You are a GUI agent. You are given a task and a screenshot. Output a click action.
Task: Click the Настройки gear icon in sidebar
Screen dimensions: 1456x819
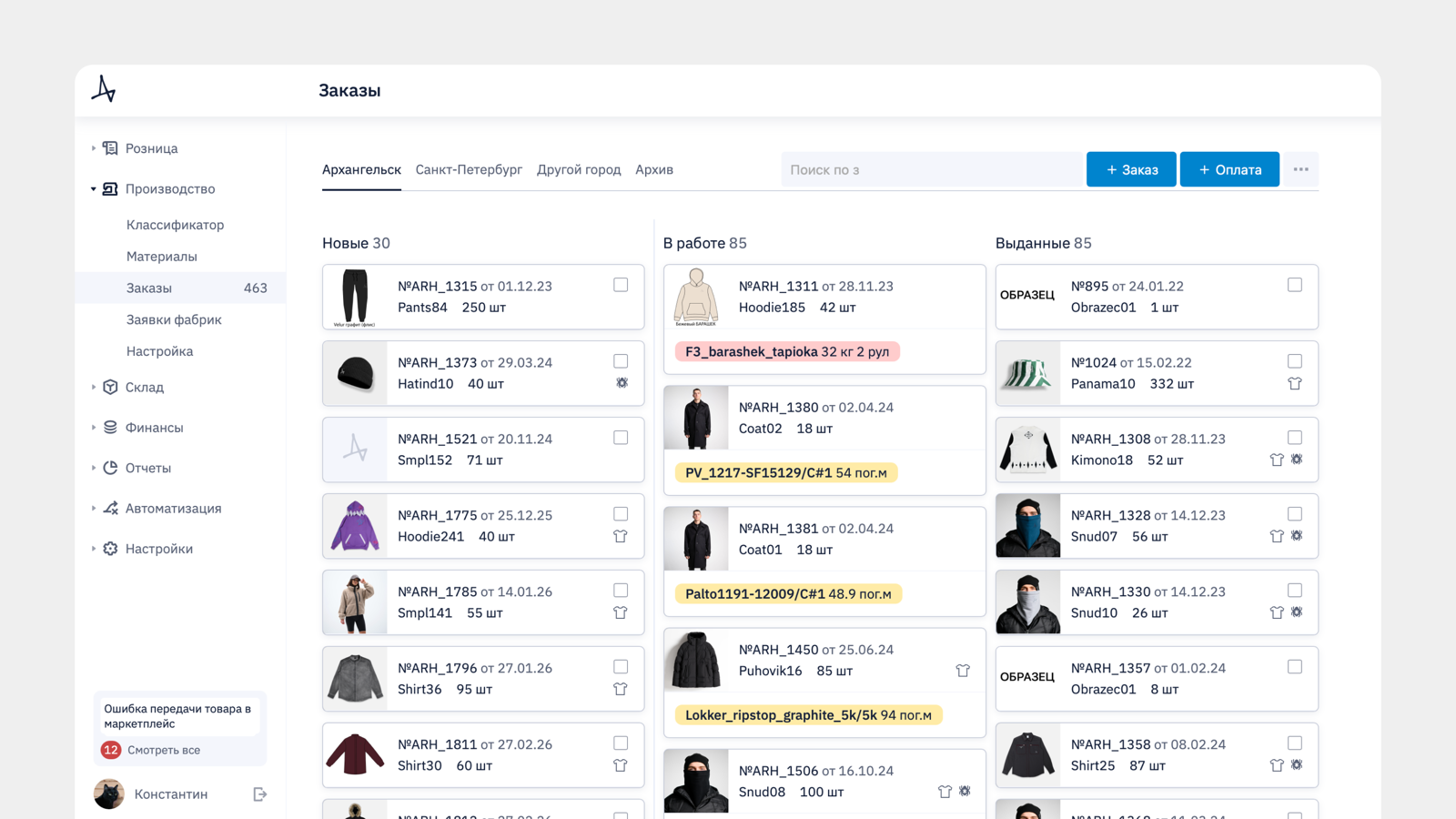(x=110, y=549)
